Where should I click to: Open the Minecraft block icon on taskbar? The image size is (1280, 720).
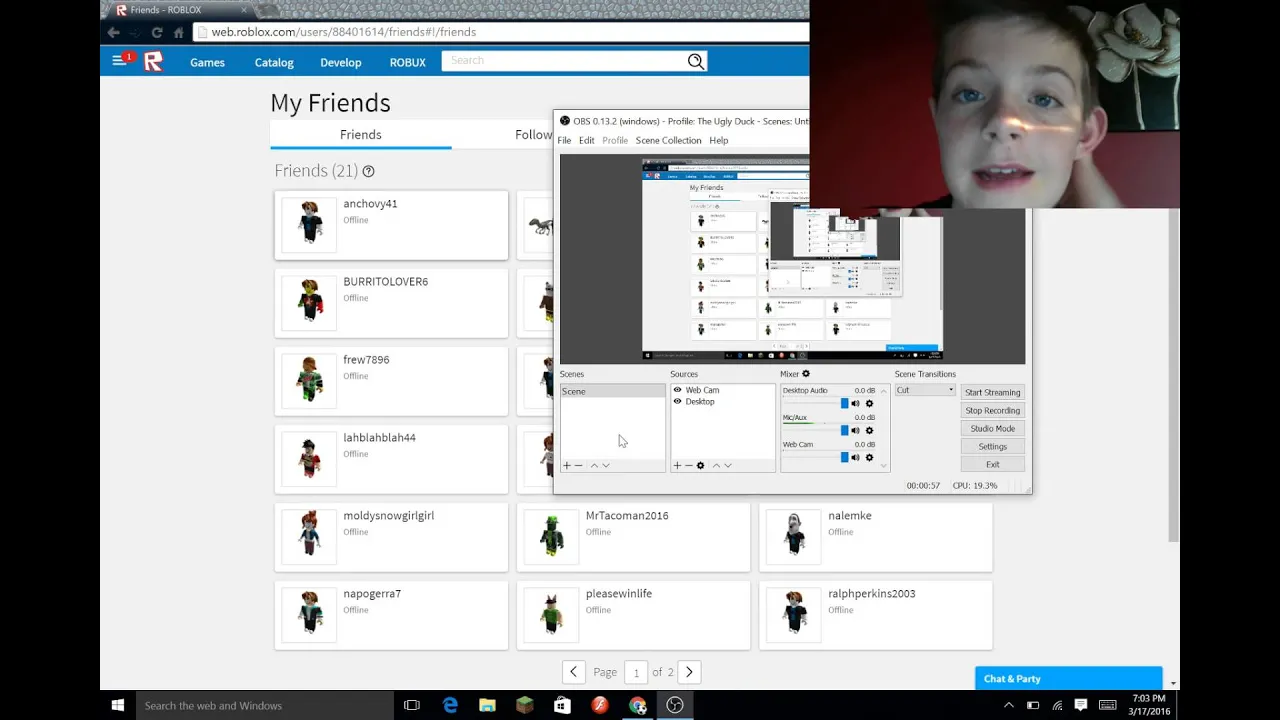pyautogui.click(x=525, y=705)
